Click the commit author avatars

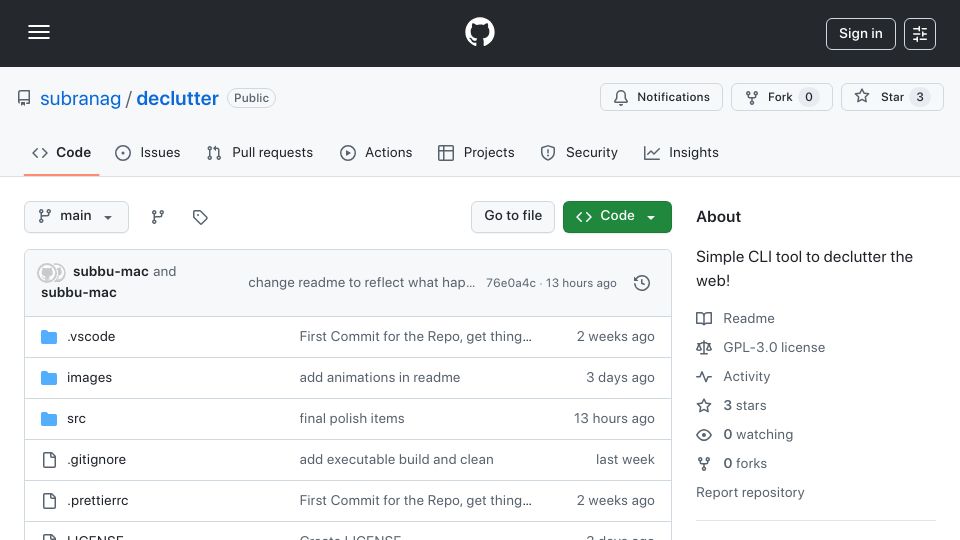[x=51, y=272]
